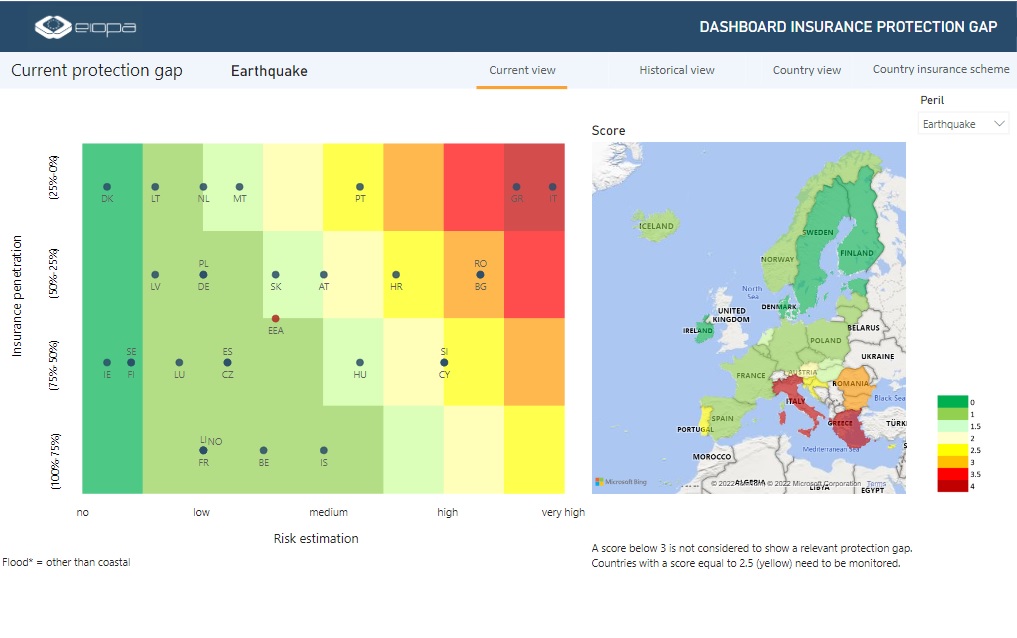Click the score 0 dark green swatch
This screenshot has height=638, width=1017.
[x=952, y=401]
